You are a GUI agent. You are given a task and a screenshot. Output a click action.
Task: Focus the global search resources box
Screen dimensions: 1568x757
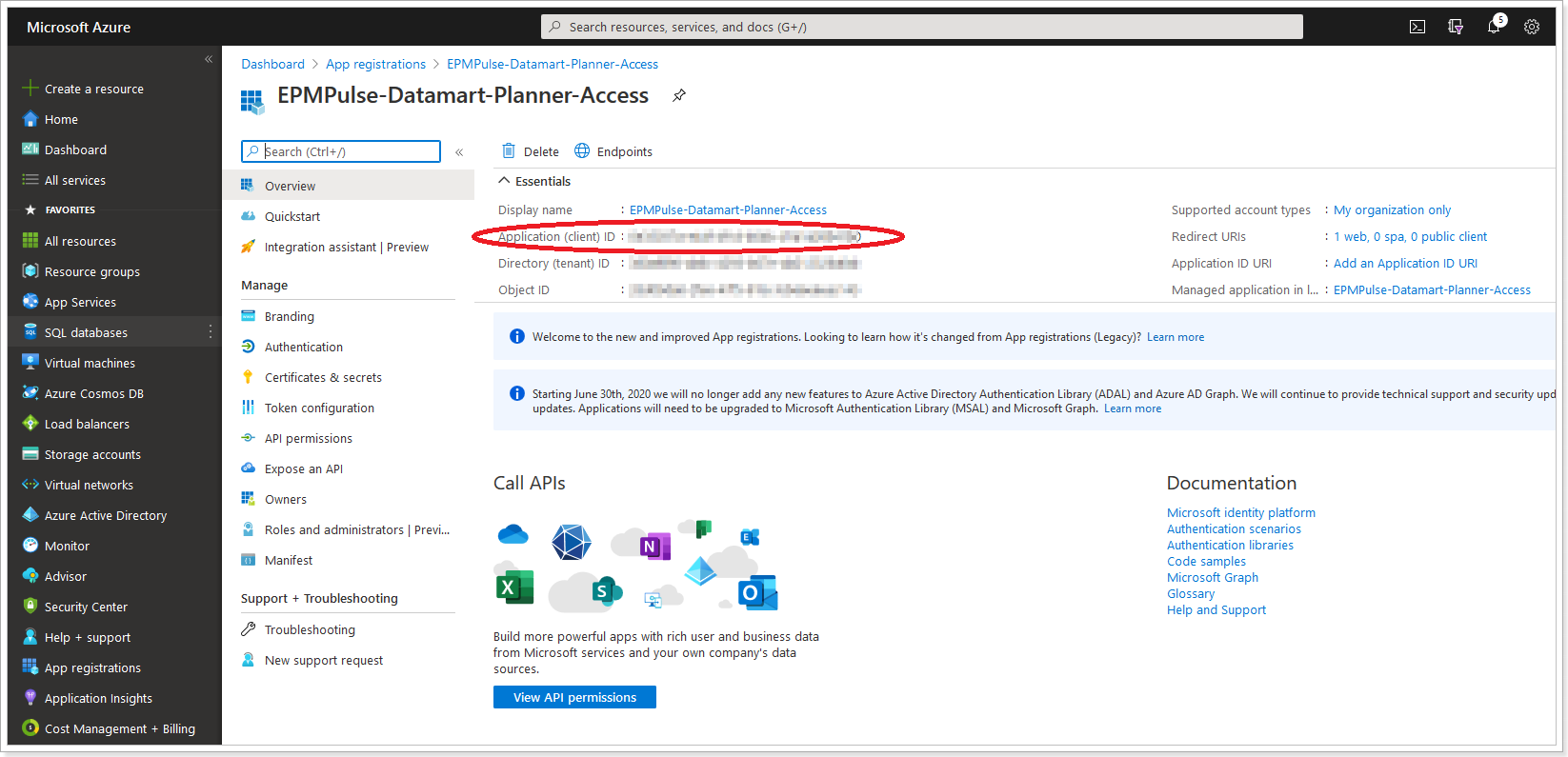[922, 27]
